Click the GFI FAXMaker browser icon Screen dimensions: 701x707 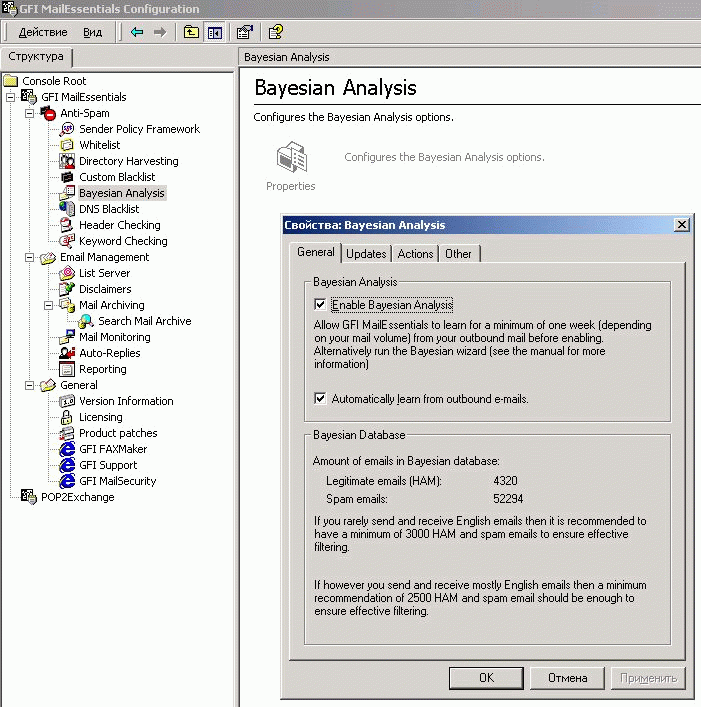(67, 449)
